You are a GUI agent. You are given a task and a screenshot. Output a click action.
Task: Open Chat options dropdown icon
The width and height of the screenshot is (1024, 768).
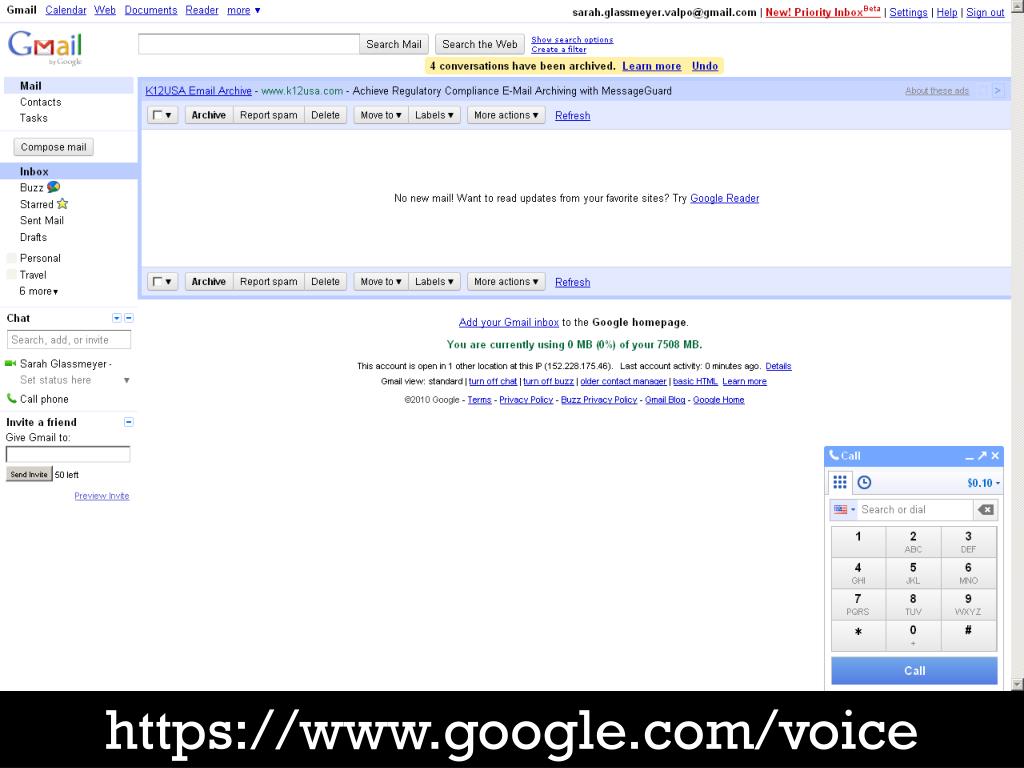116,318
